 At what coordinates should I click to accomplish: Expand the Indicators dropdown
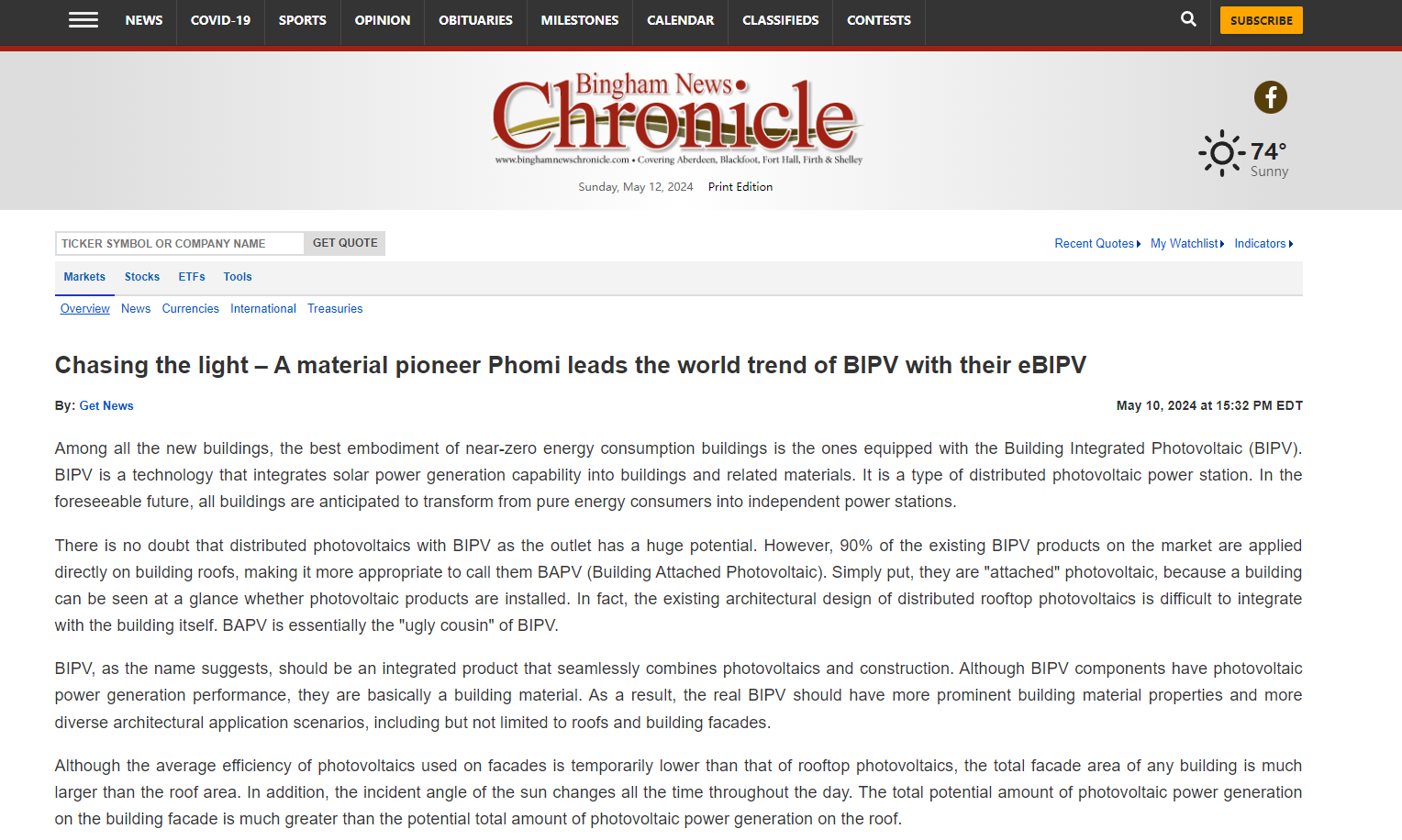click(1263, 244)
